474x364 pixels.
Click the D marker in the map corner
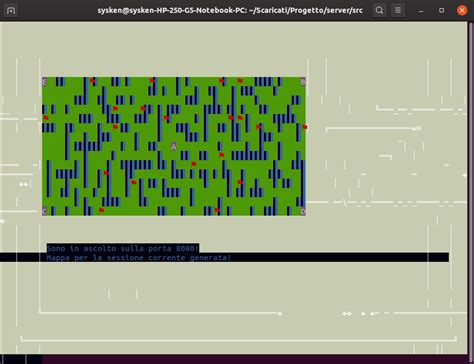click(x=303, y=211)
